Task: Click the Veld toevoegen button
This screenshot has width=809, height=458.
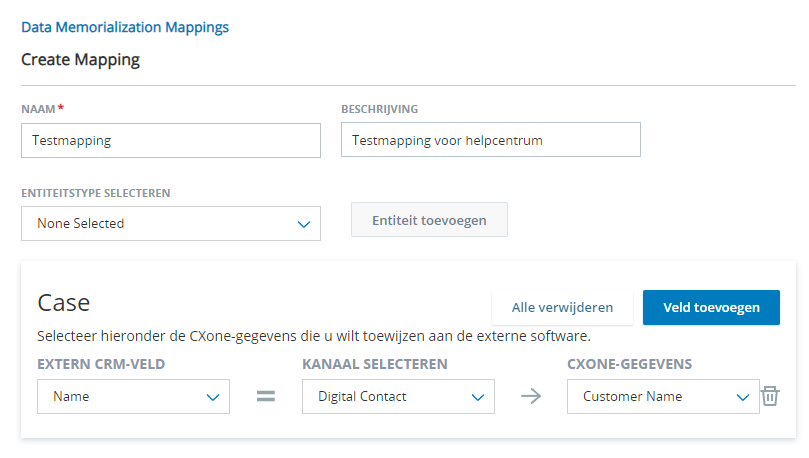Action: pos(711,307)
